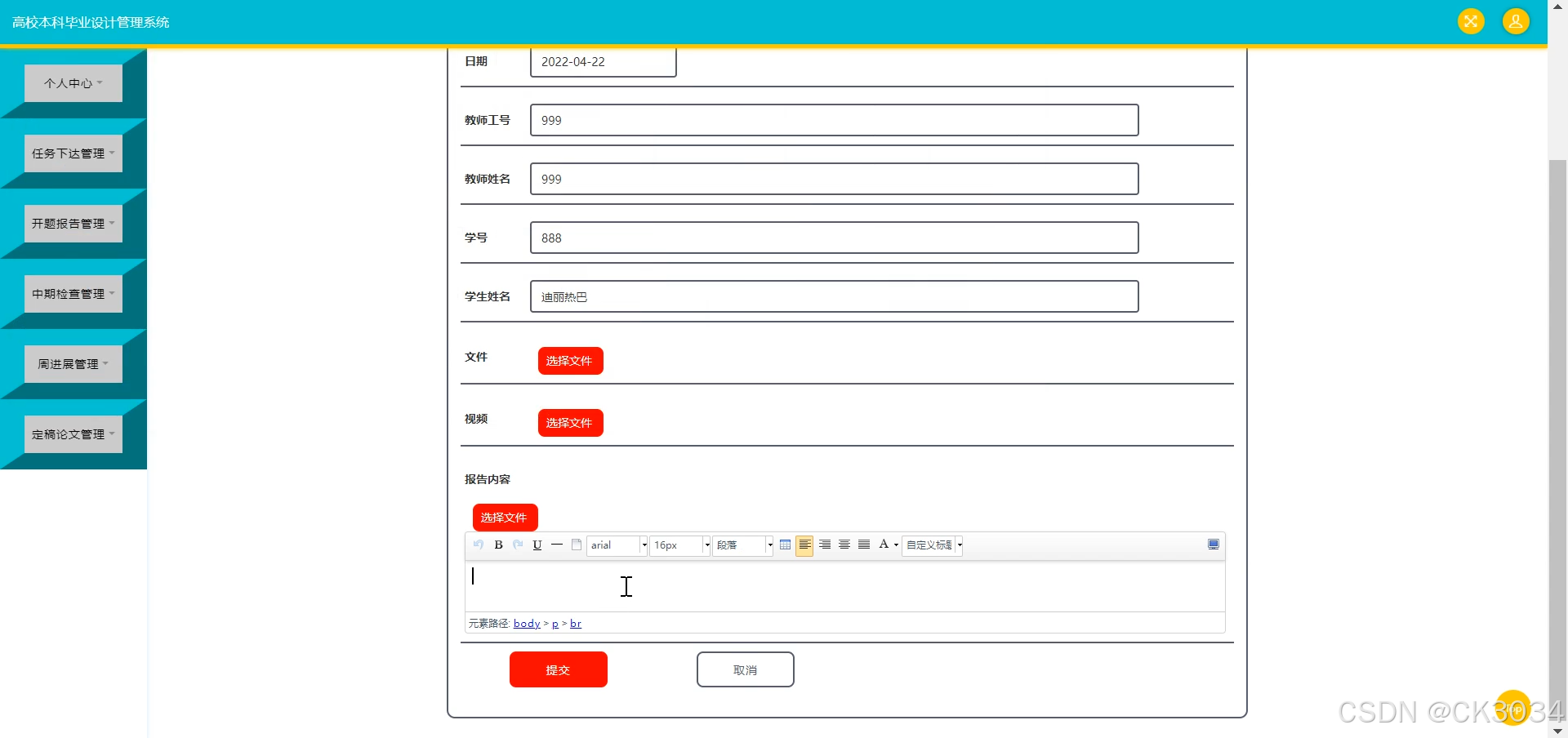Open the user profile icon in header
The image size is (1568, 738).
[1516, 21]
